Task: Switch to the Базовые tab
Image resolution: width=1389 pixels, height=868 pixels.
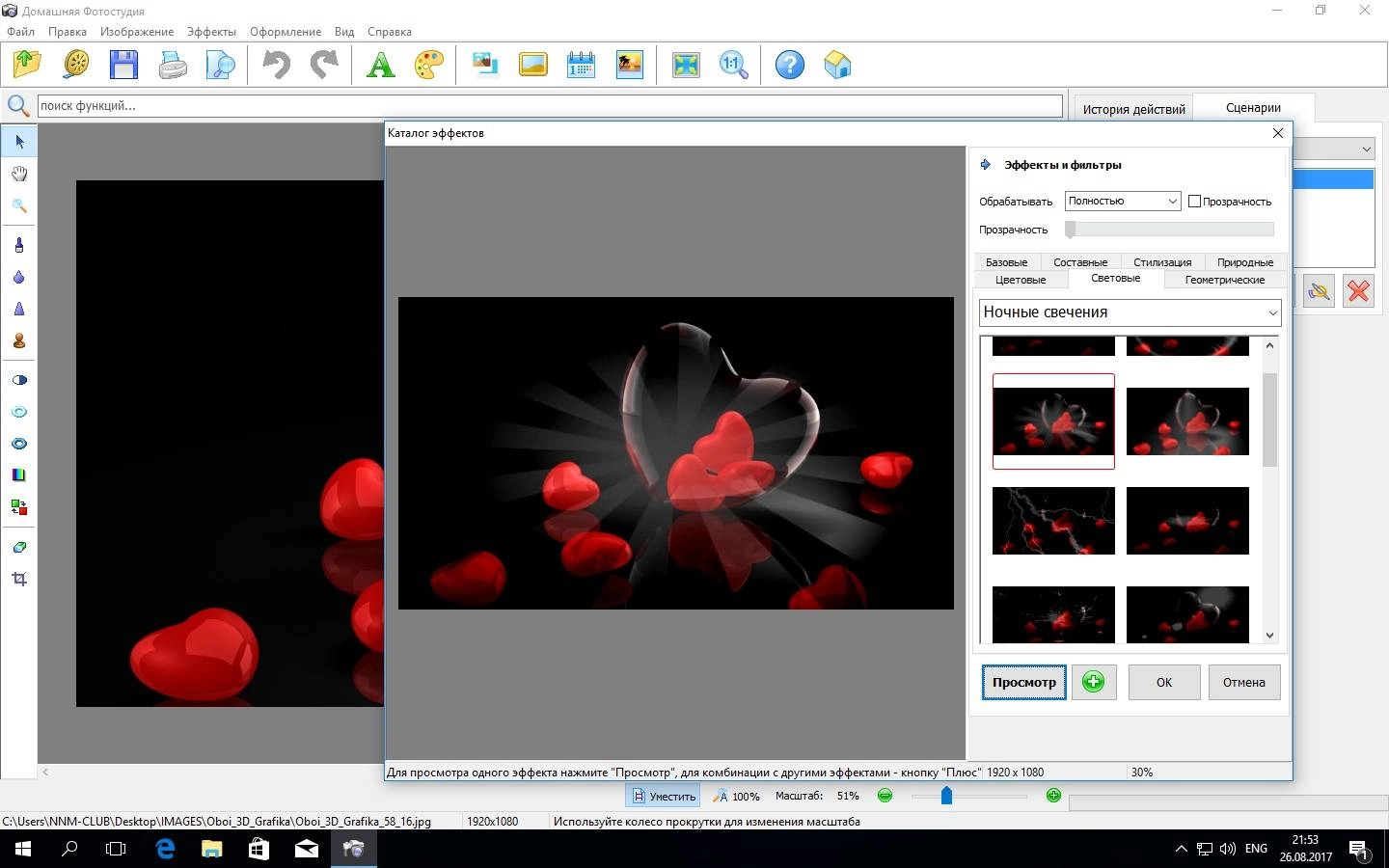Action: point(1006,262)
